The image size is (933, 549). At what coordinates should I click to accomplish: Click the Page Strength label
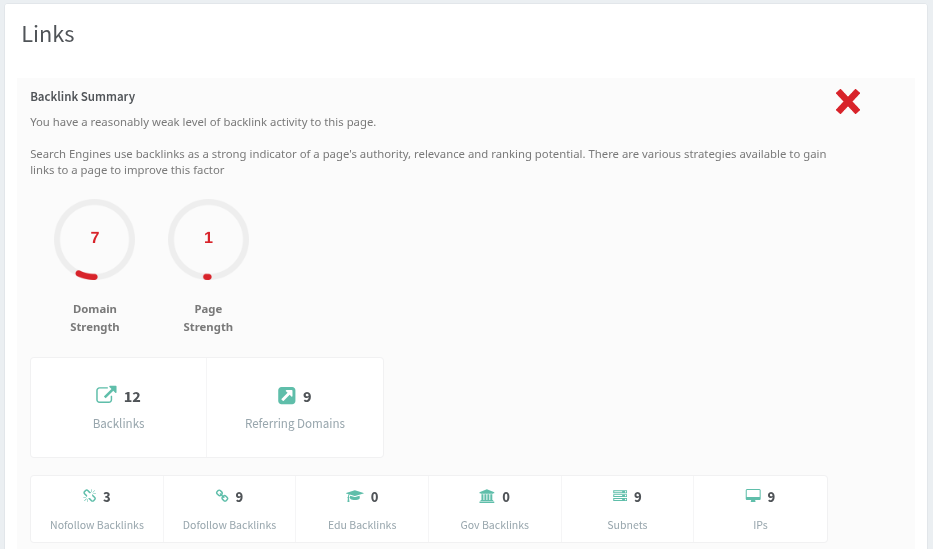(x=208, y=318)
